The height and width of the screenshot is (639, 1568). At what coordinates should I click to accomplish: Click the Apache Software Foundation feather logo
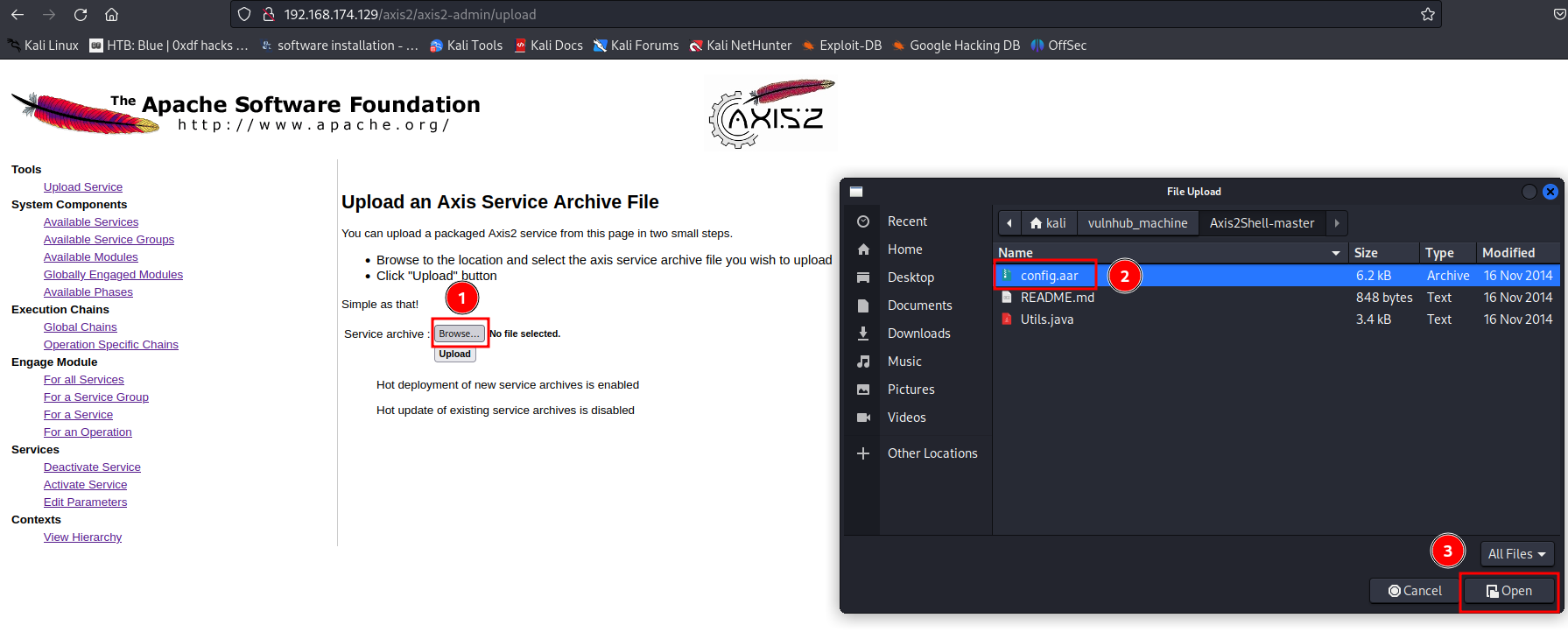pos(245,114)
